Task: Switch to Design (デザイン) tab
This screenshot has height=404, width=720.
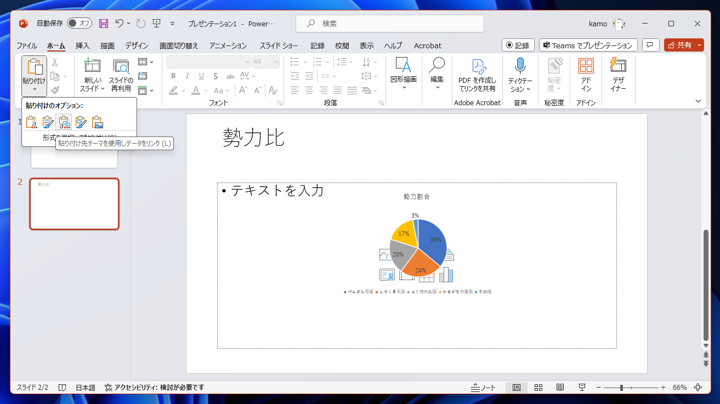Action: (137, 45)
